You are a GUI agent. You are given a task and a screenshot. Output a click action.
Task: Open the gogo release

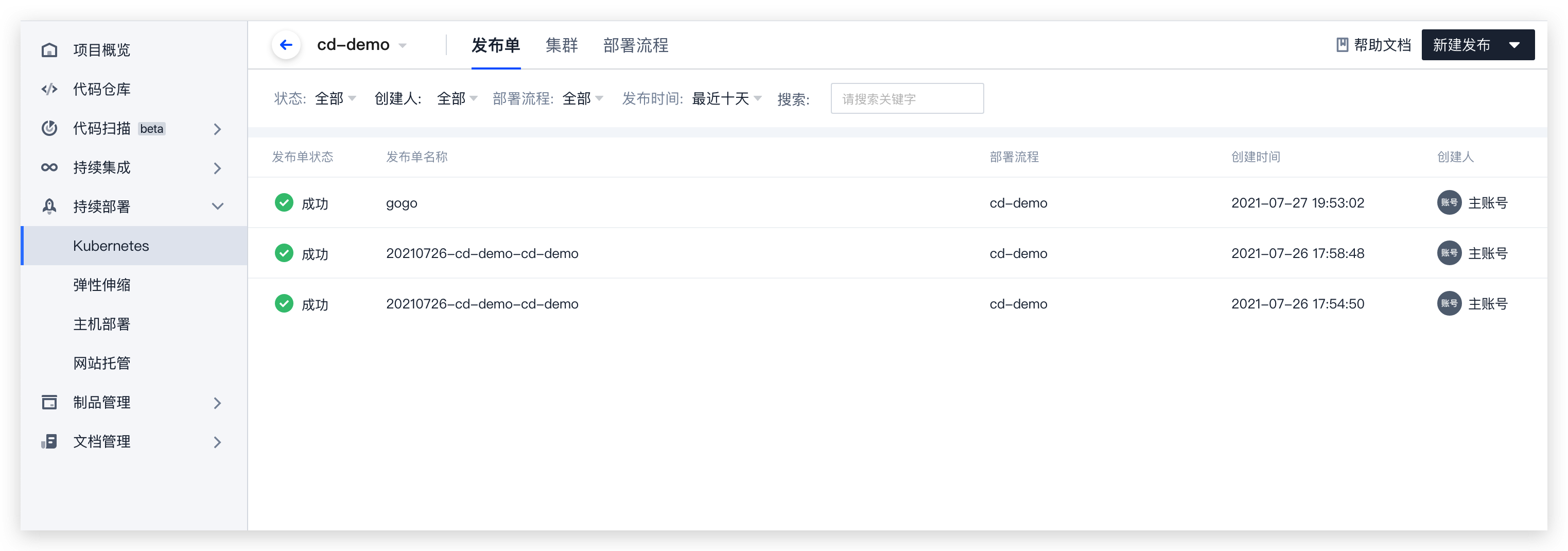tap(402, 203)
